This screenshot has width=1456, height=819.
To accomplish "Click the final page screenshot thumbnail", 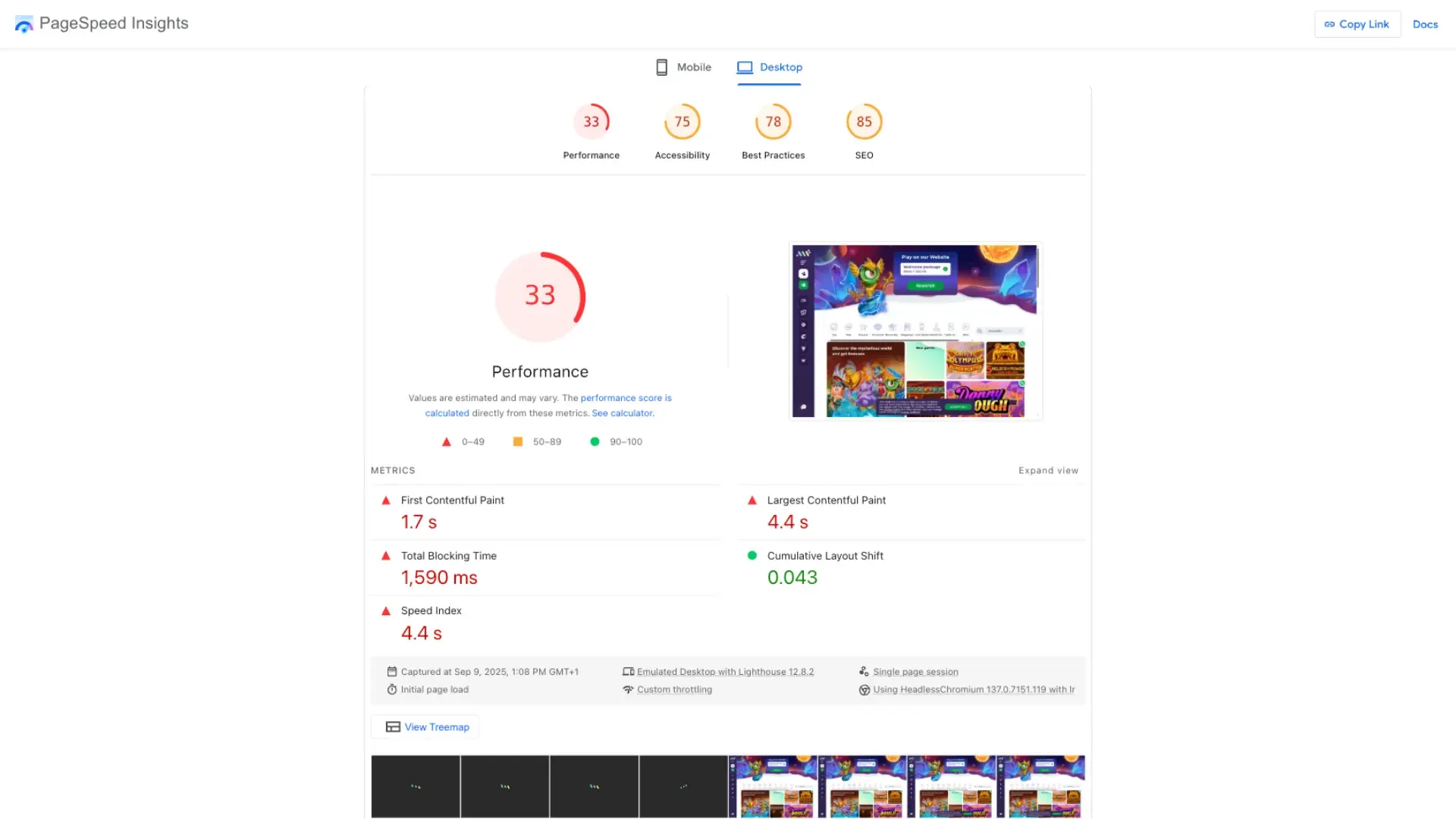I will tap(915, 331).
